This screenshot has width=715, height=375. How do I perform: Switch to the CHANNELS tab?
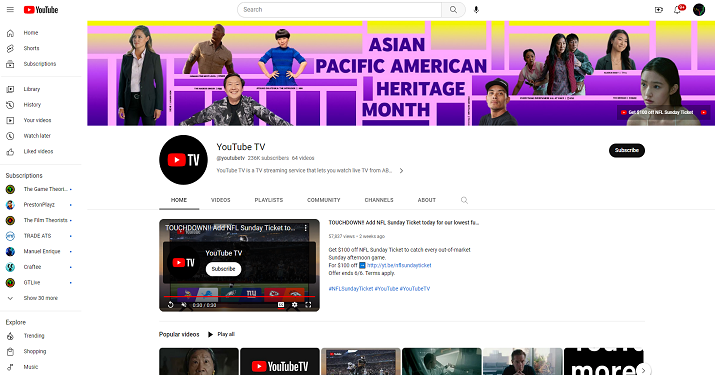click(379, 200)
